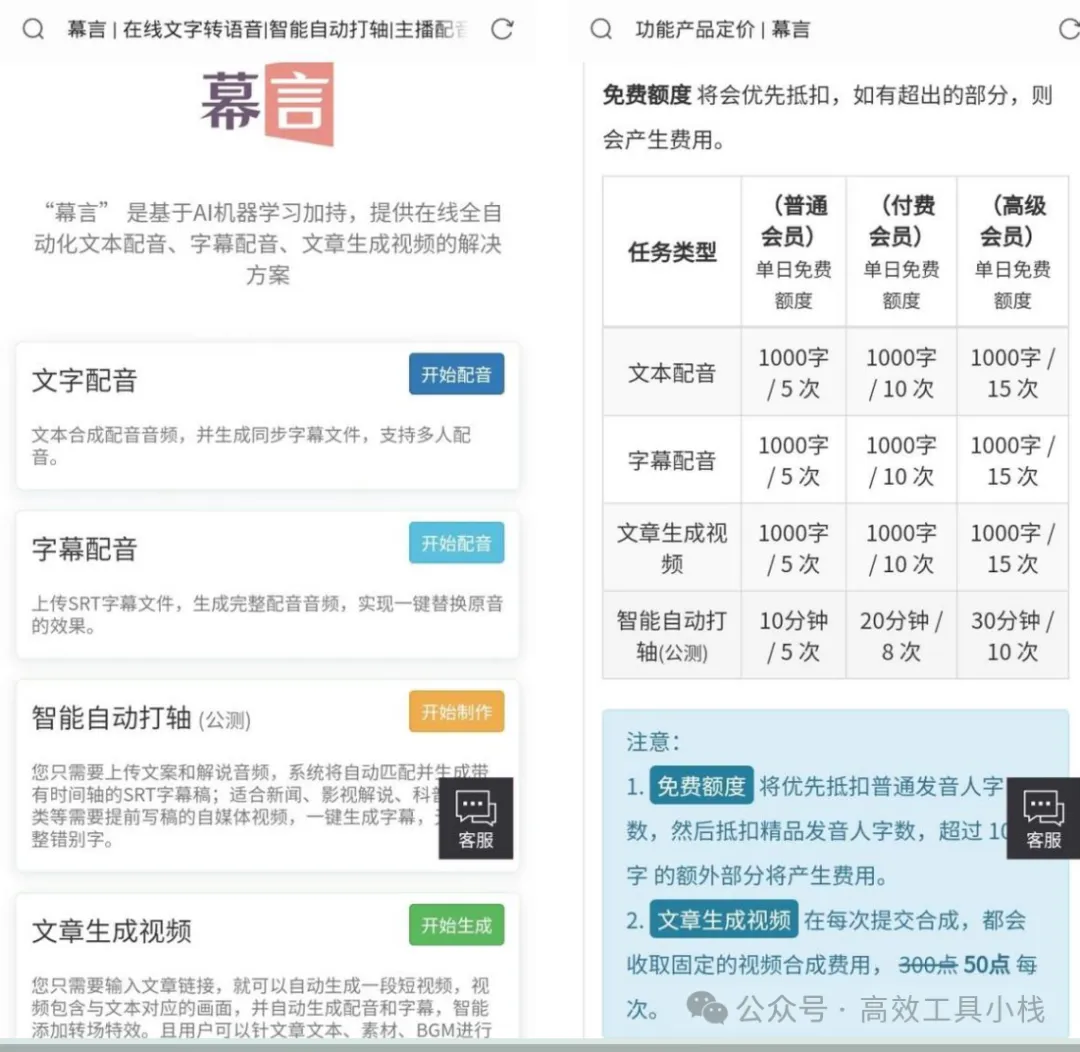This screenshot has height=1052, width=1080.
Task: Click the 幕言 logo
Action: [267, 104]
